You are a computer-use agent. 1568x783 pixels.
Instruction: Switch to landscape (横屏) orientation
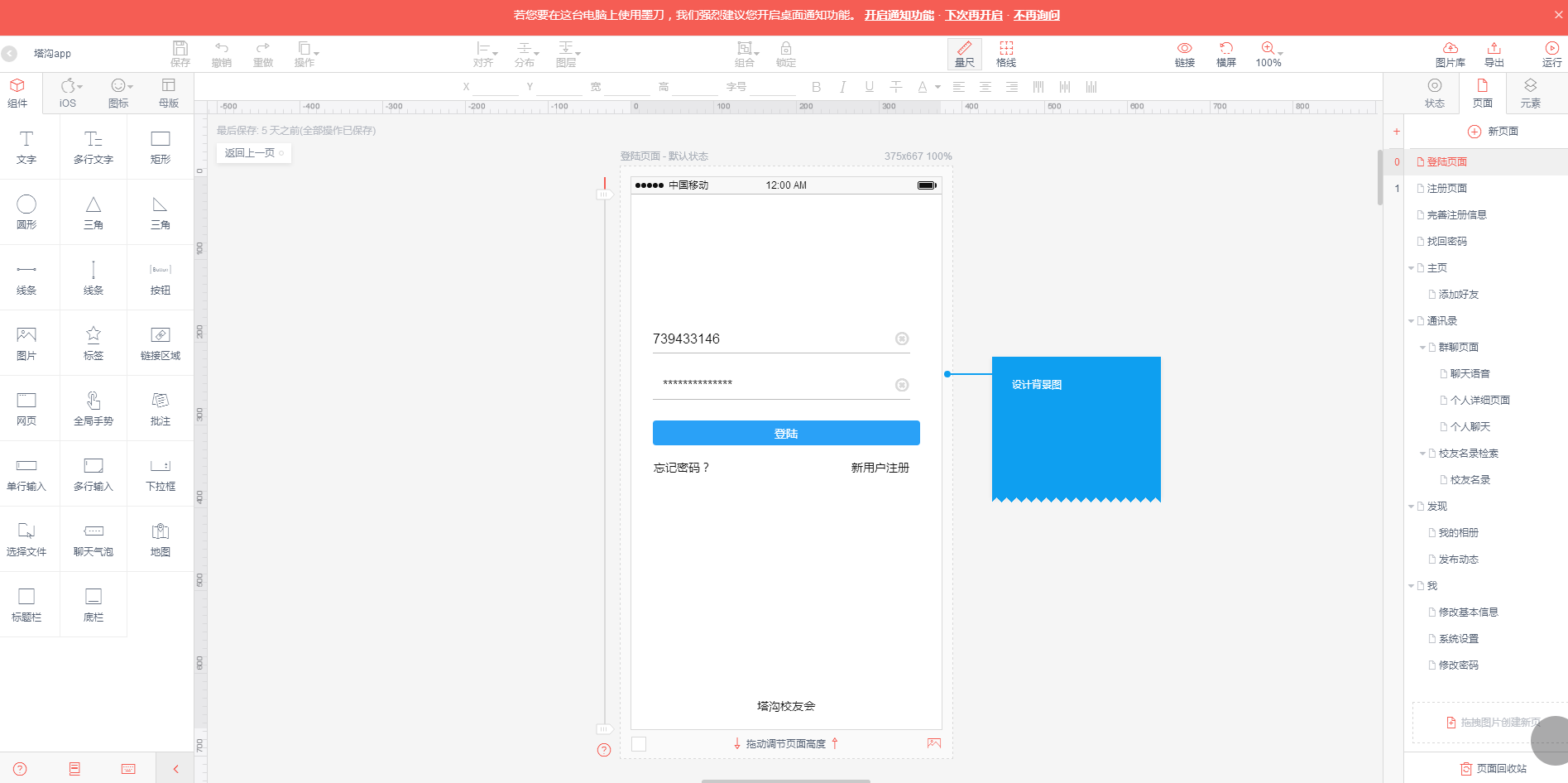click(1226, 54)
